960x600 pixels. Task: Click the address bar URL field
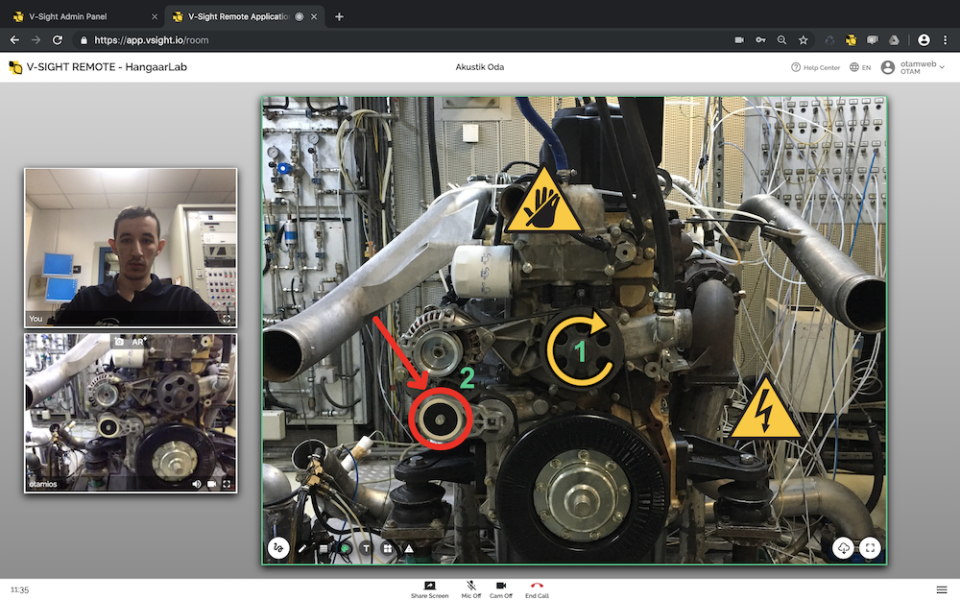(x=404, y=40)
